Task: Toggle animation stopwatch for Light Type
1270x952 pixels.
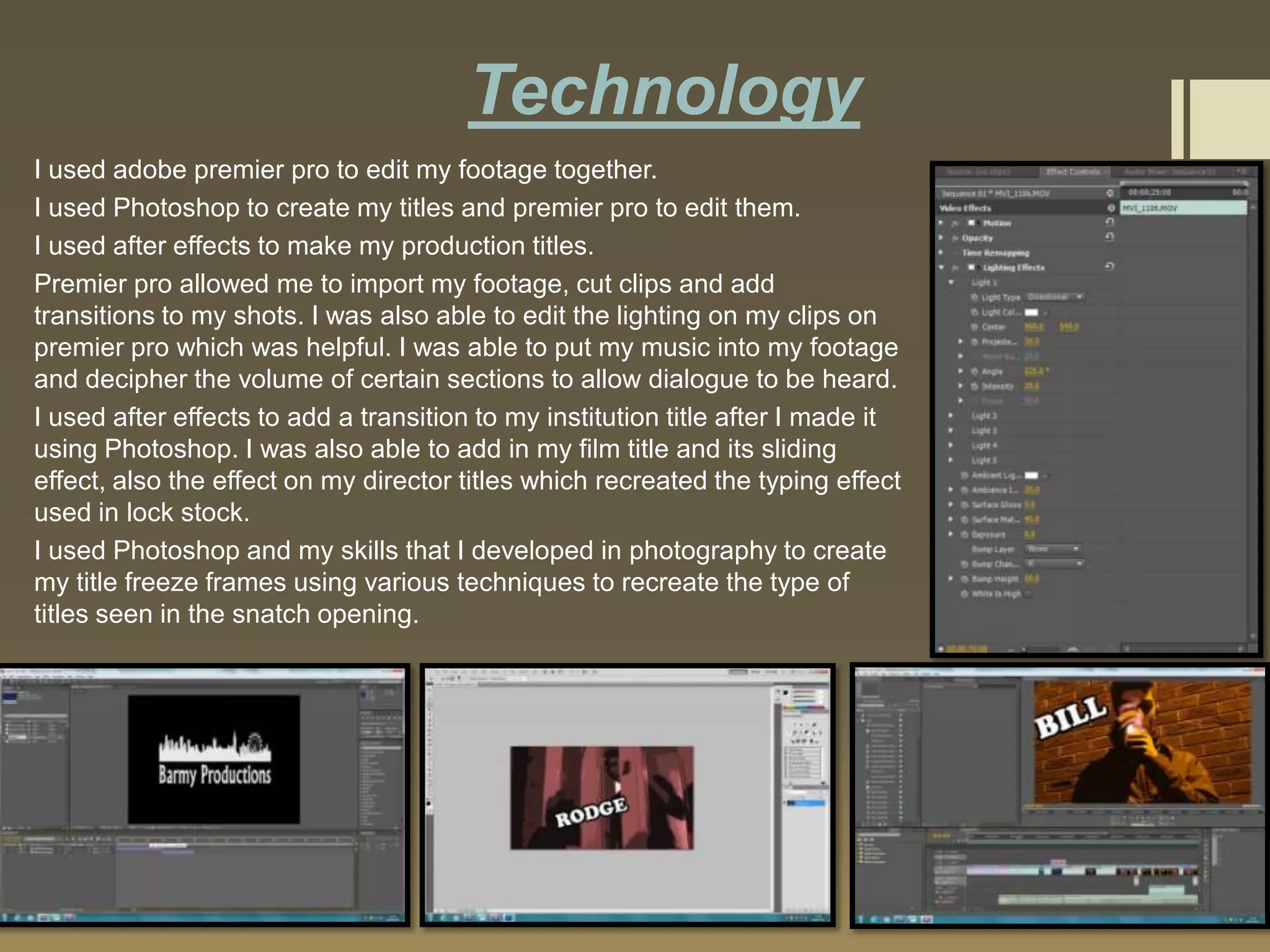Action: 974,297
